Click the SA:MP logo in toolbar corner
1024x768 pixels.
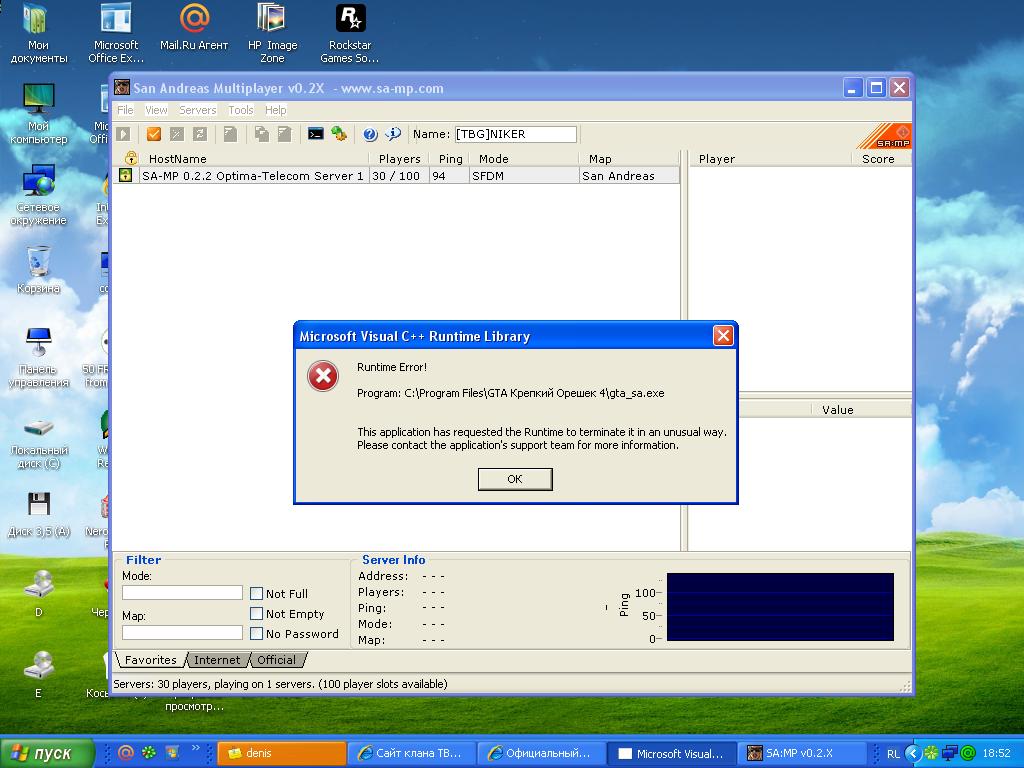click(885, 136)
